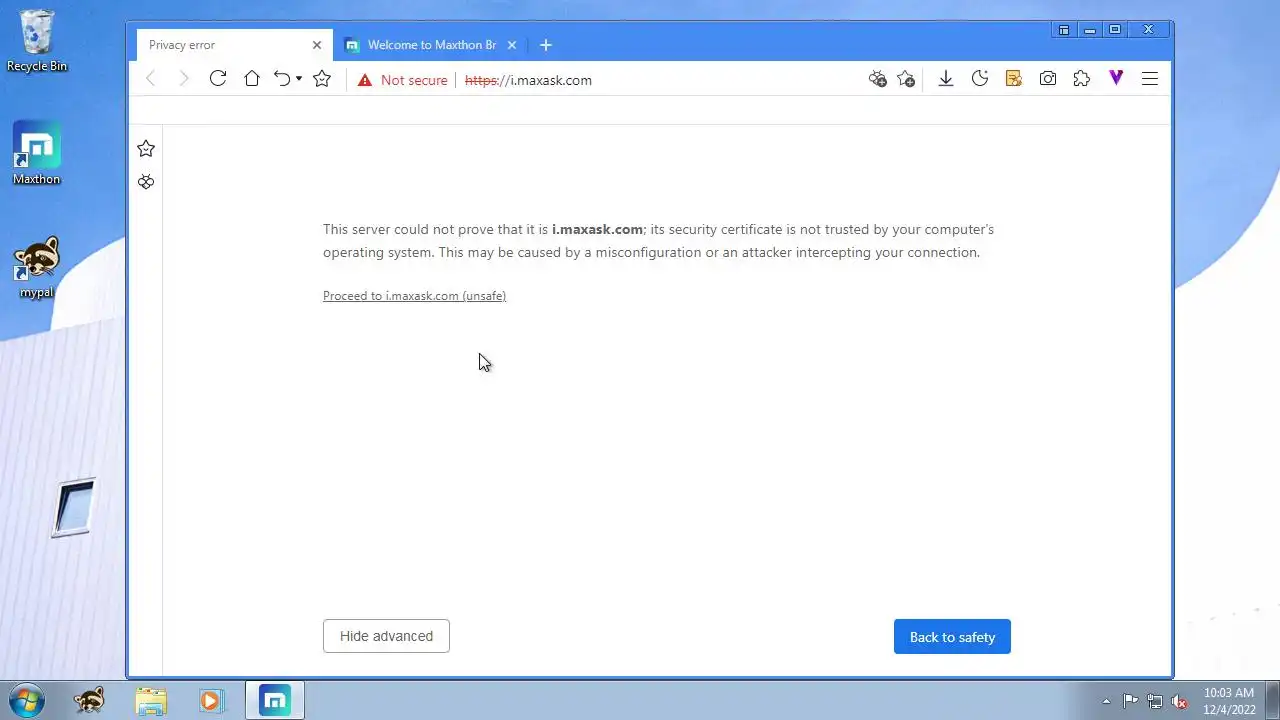Click the Maxthon taskbar button
This screenshot has width=1280, height=720.
[275, 700]
